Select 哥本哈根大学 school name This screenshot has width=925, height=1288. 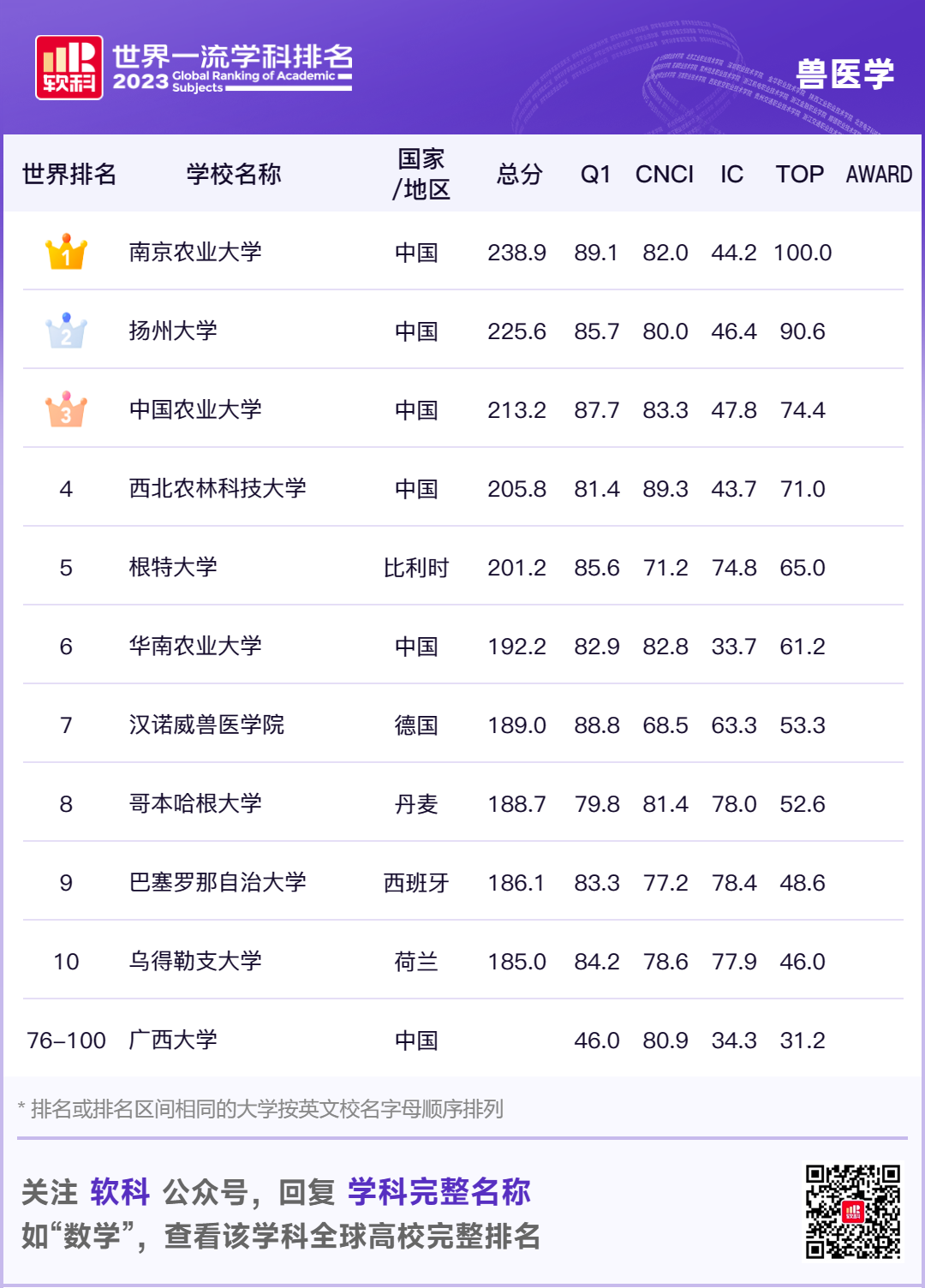point(195,804)
